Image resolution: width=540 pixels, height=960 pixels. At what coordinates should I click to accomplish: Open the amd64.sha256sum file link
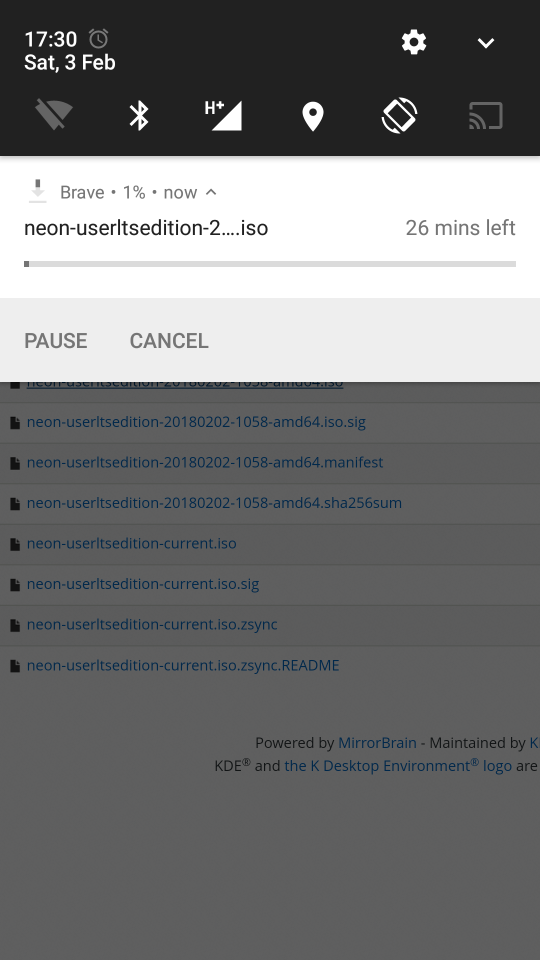tap(214, 503)
